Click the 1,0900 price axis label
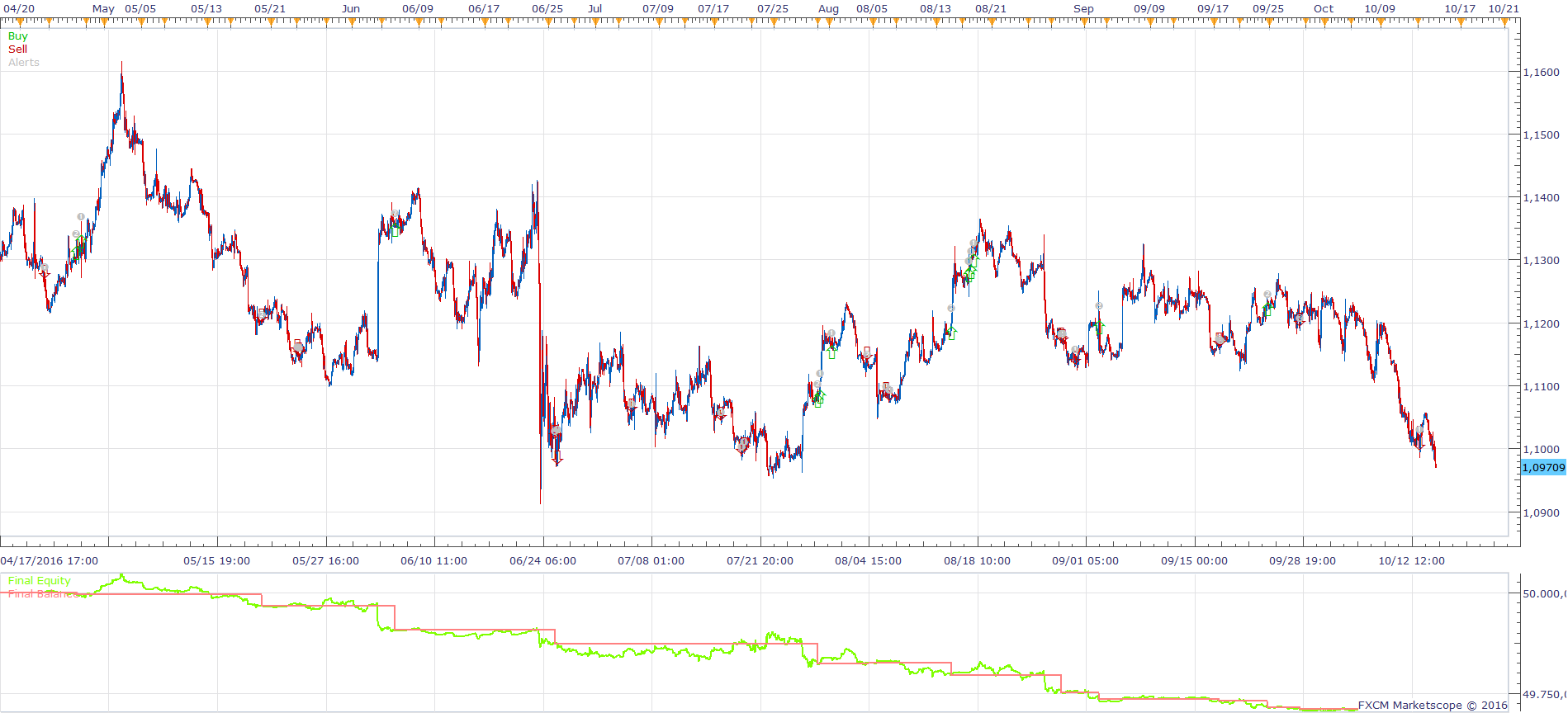Viewport: 1568px width, 713px height. pyautogui.click(x=1541, y=513)
